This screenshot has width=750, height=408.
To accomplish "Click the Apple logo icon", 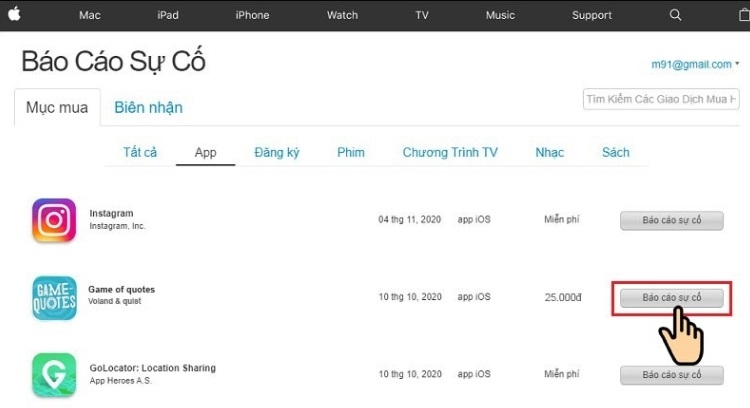I will pyautogui.click(x=14, y=14).
